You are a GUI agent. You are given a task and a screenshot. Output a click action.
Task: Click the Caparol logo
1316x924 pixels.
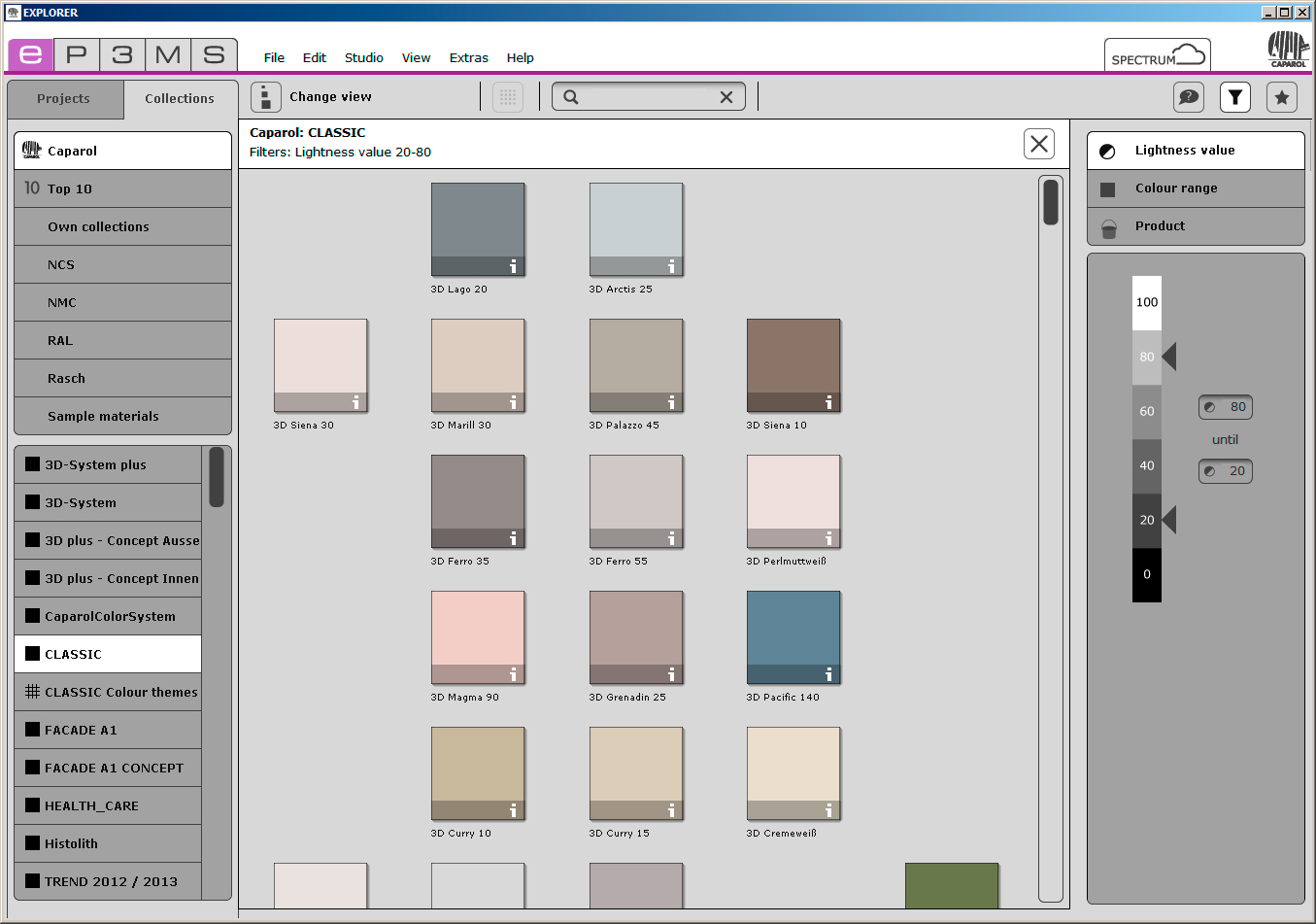[1288, 49]
